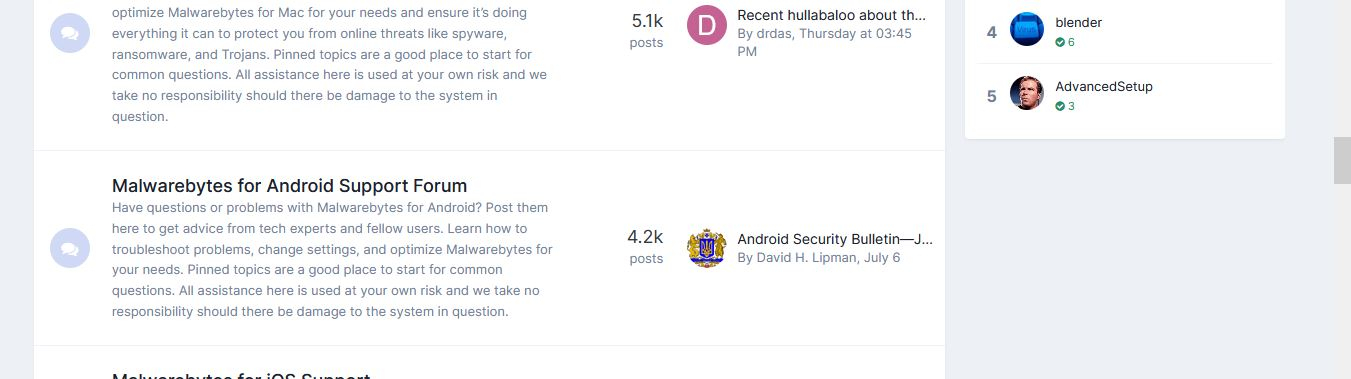Open blender's username in the leaderboard

[x=1078, y=23]
